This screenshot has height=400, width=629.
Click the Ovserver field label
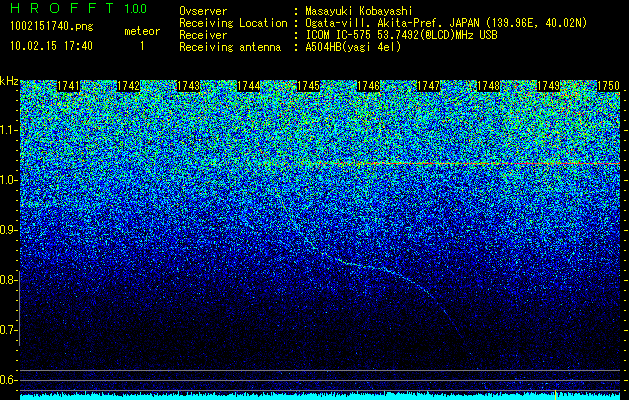pos(203,11)
